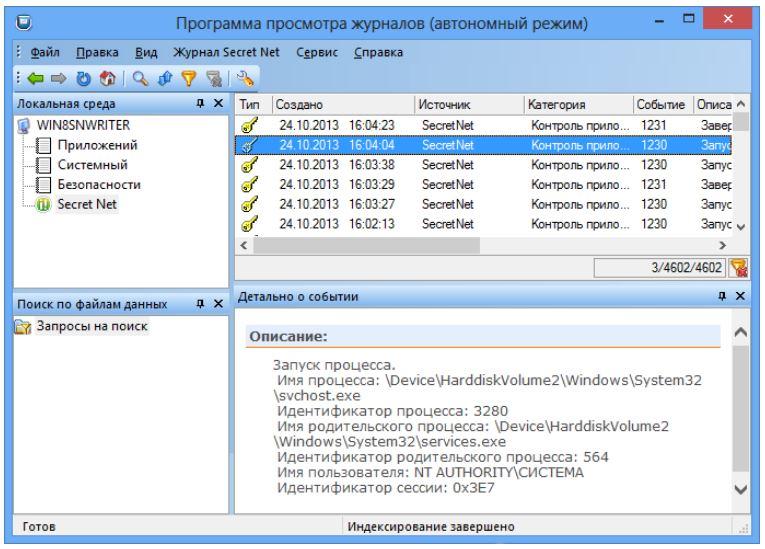Click the Описание: section header

click(x=483, y=336)
